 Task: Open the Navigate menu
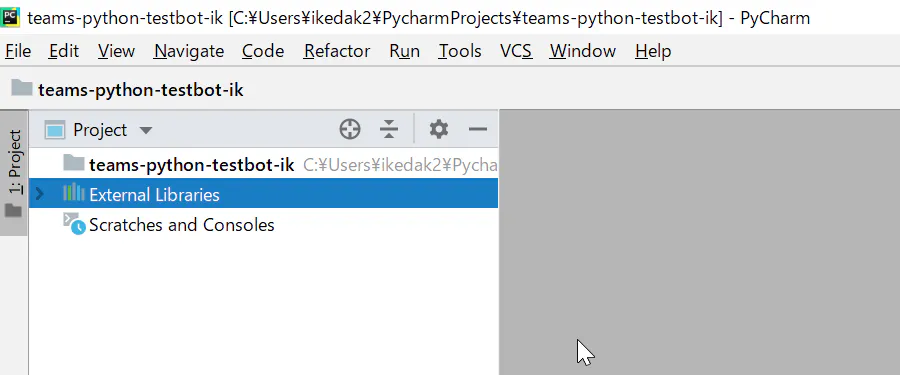pos(189,51)
